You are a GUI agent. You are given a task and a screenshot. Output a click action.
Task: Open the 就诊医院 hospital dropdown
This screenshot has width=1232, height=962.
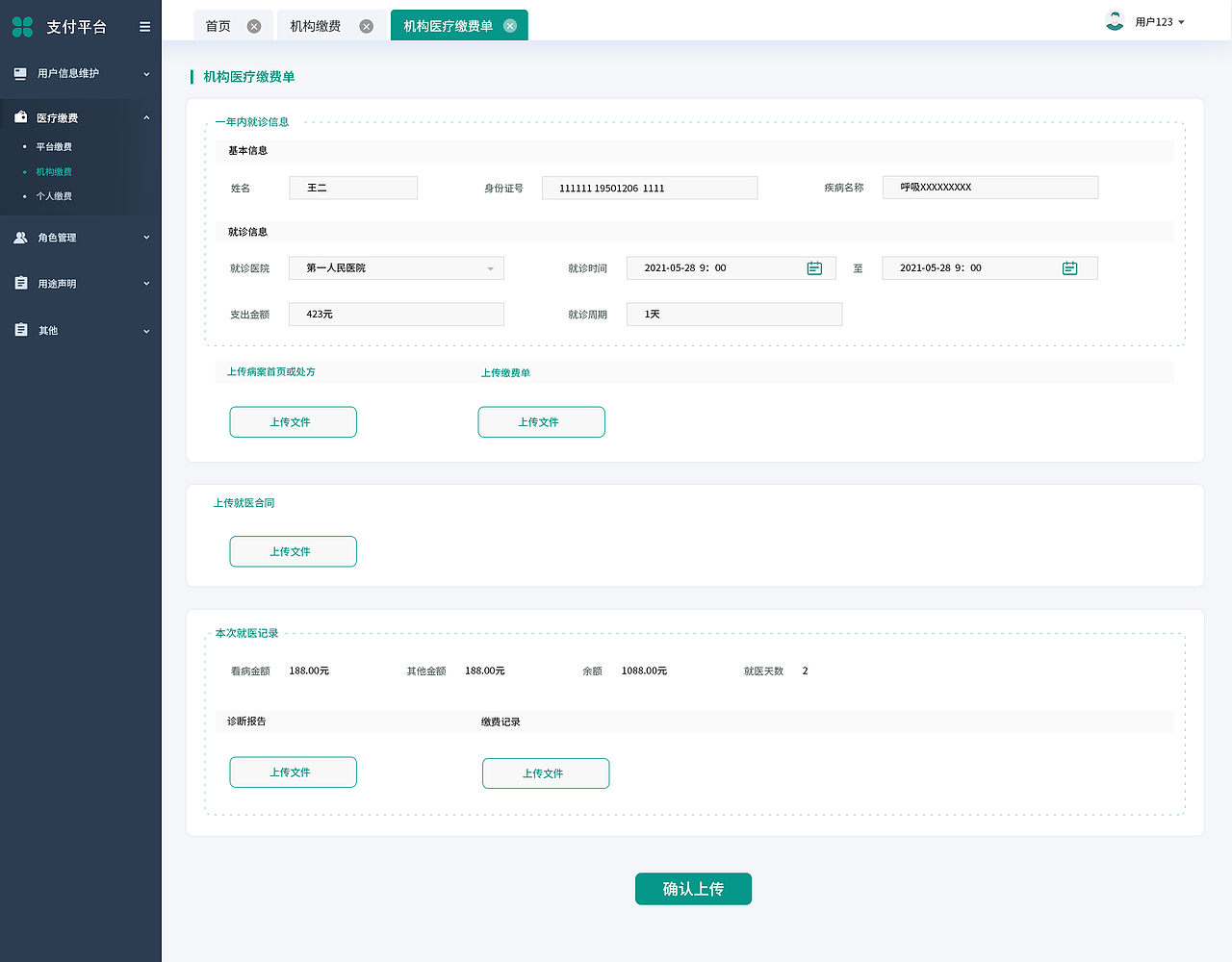[397, 268]
